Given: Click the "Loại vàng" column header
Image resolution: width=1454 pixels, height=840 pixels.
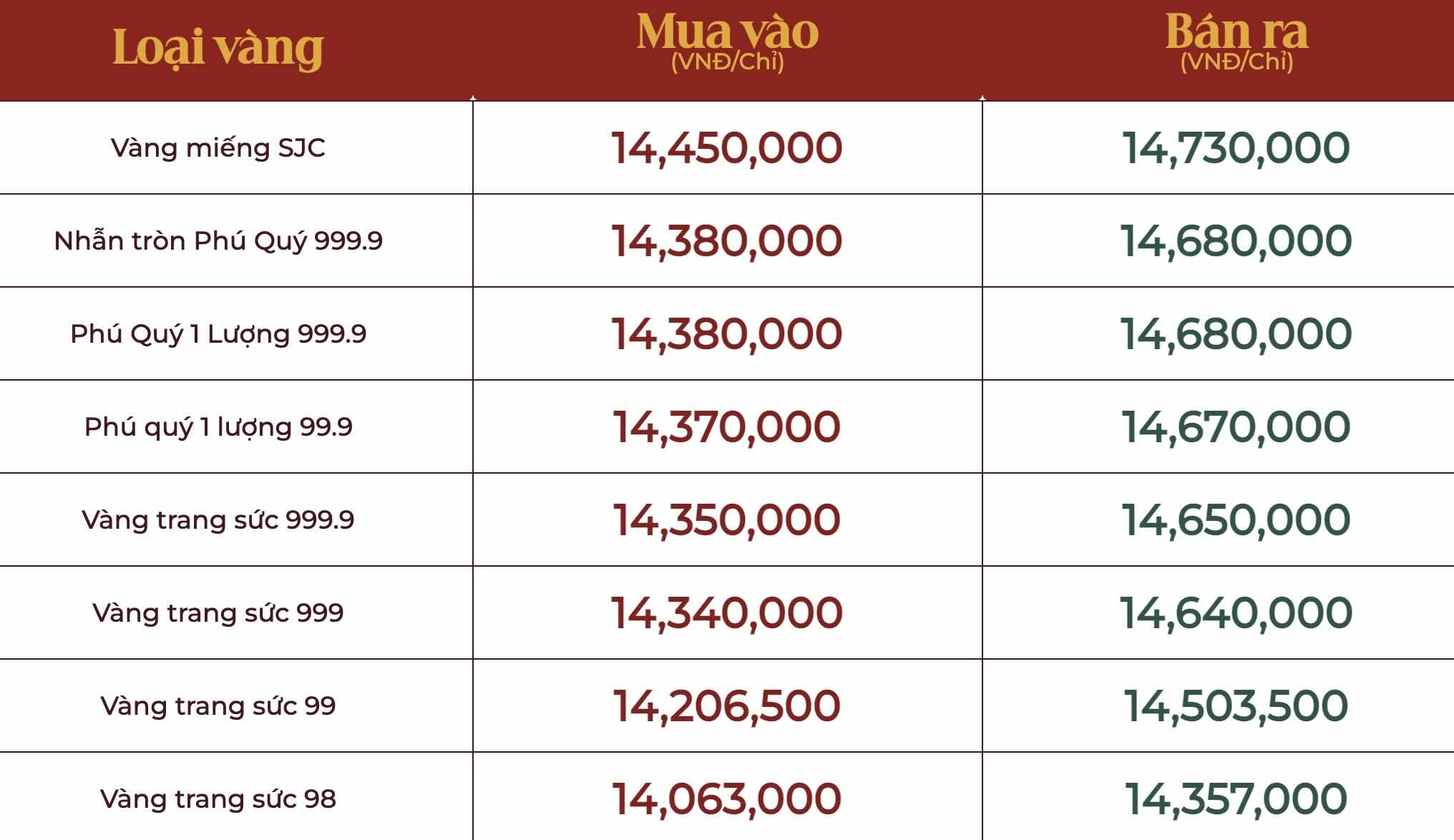Looking at the screenshot, I should (x=218, y=49).
